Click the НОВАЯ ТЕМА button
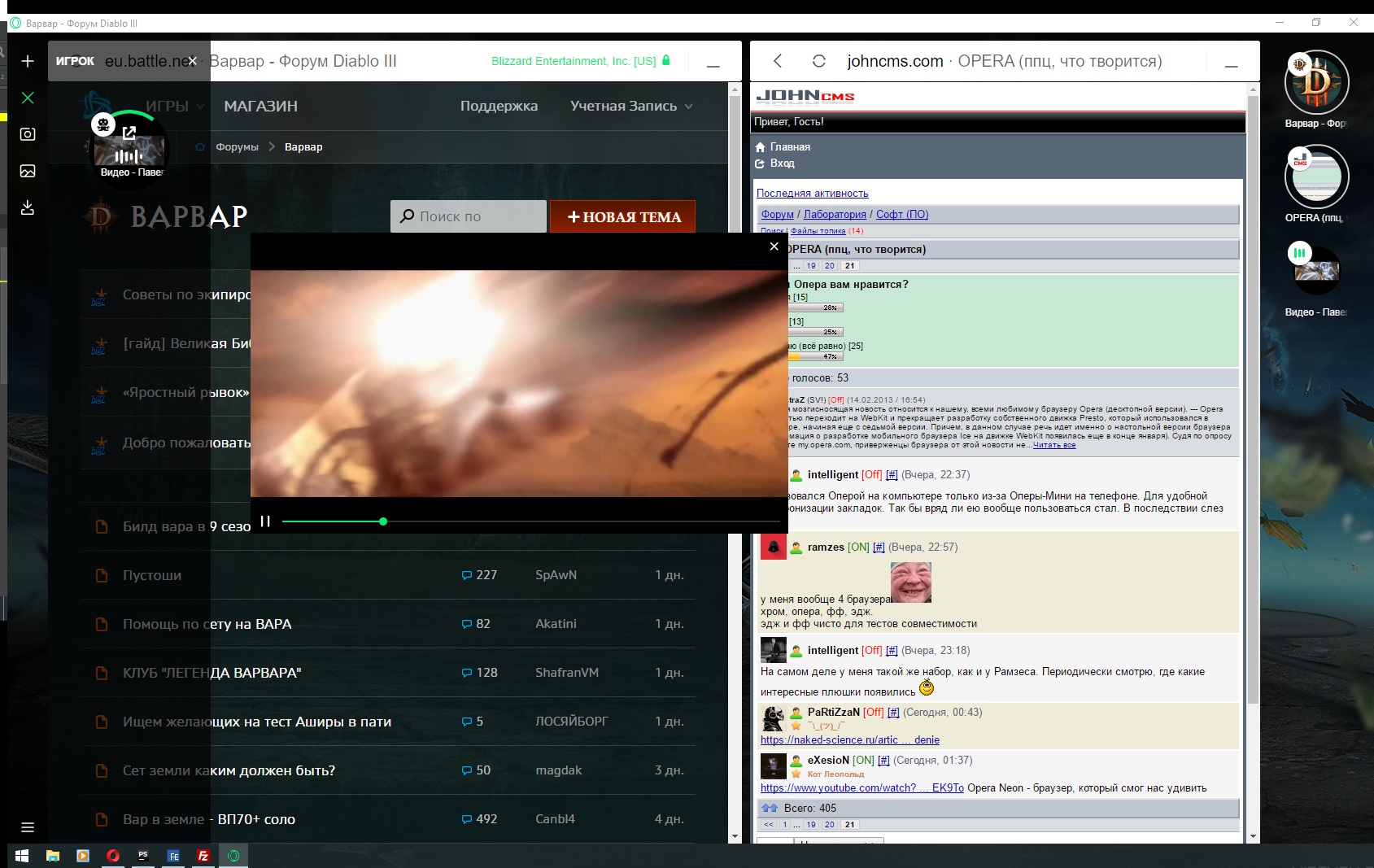 tap(623, 217)
